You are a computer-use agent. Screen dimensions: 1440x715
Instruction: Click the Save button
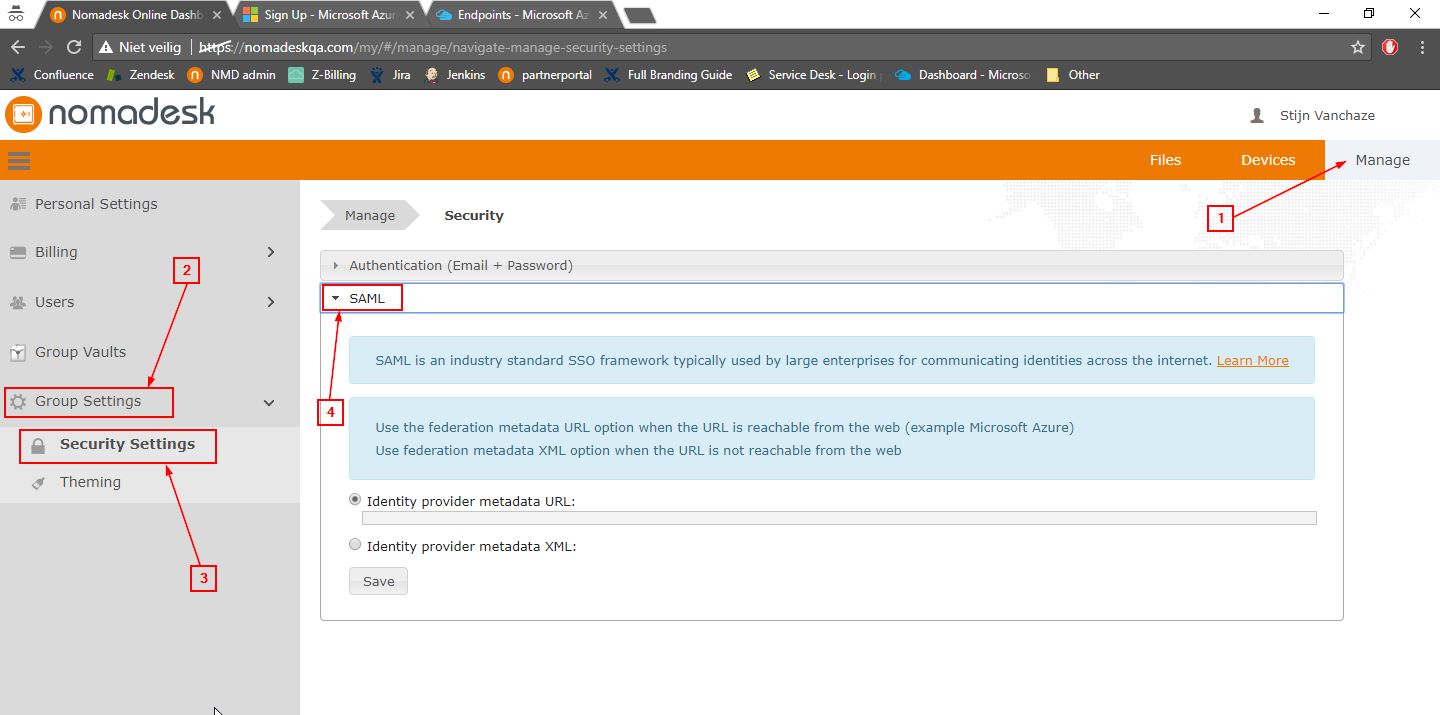pyautogui.click(x=378, y=581)
